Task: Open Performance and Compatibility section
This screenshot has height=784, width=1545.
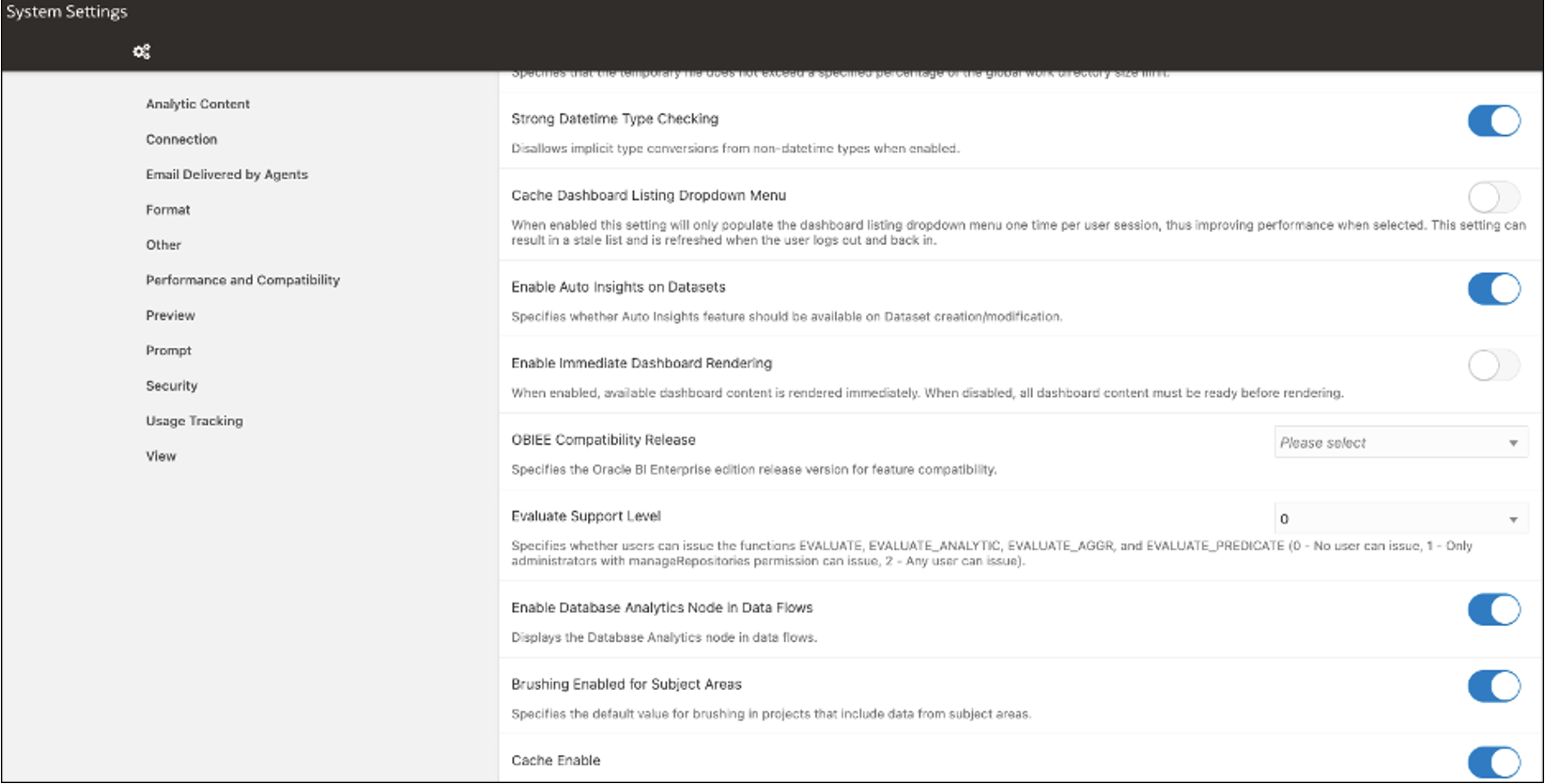Action: [242, 280]
